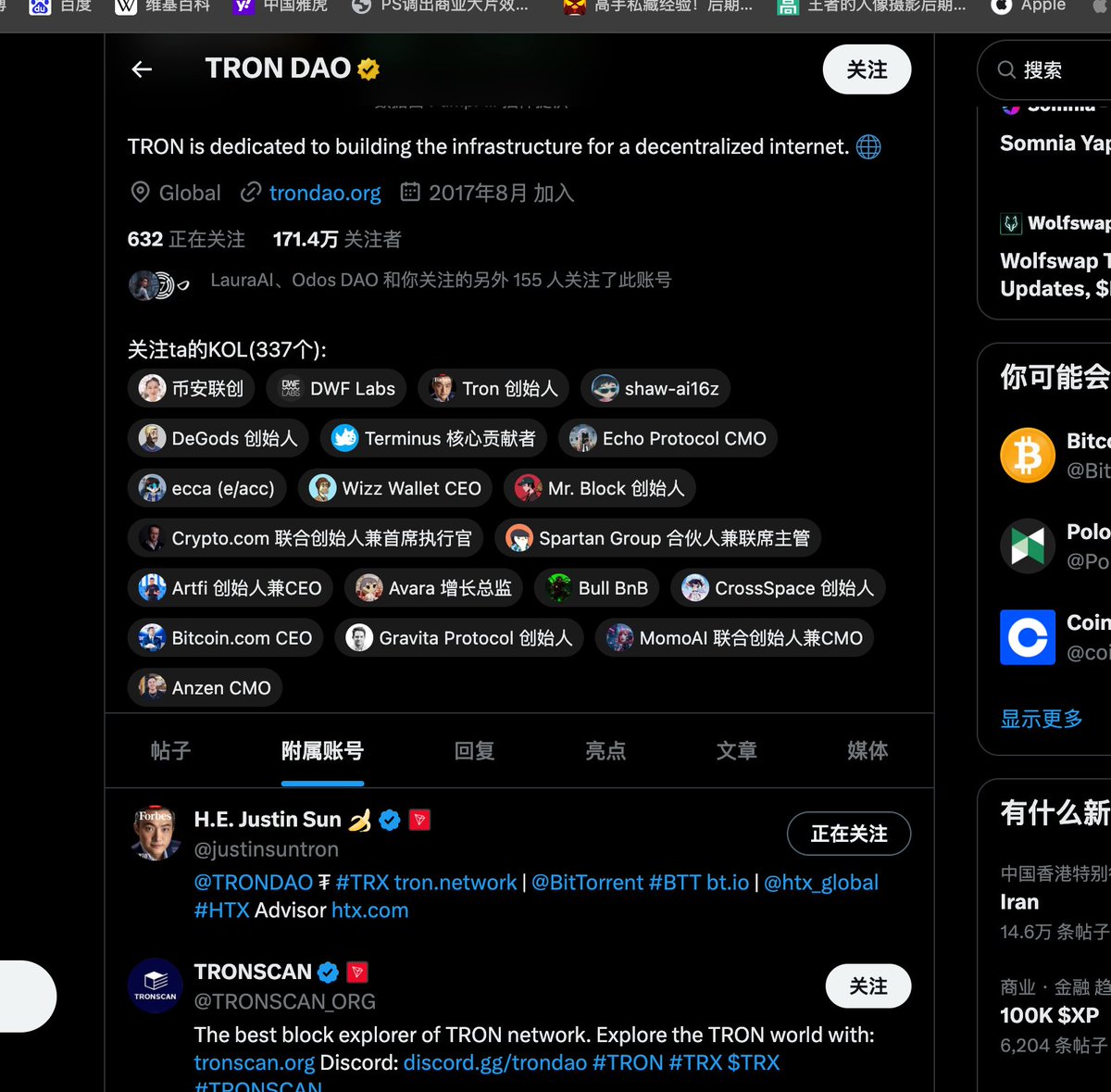Click the calendar icon beside the join date

pyautogui.click(x=409, y=192)
